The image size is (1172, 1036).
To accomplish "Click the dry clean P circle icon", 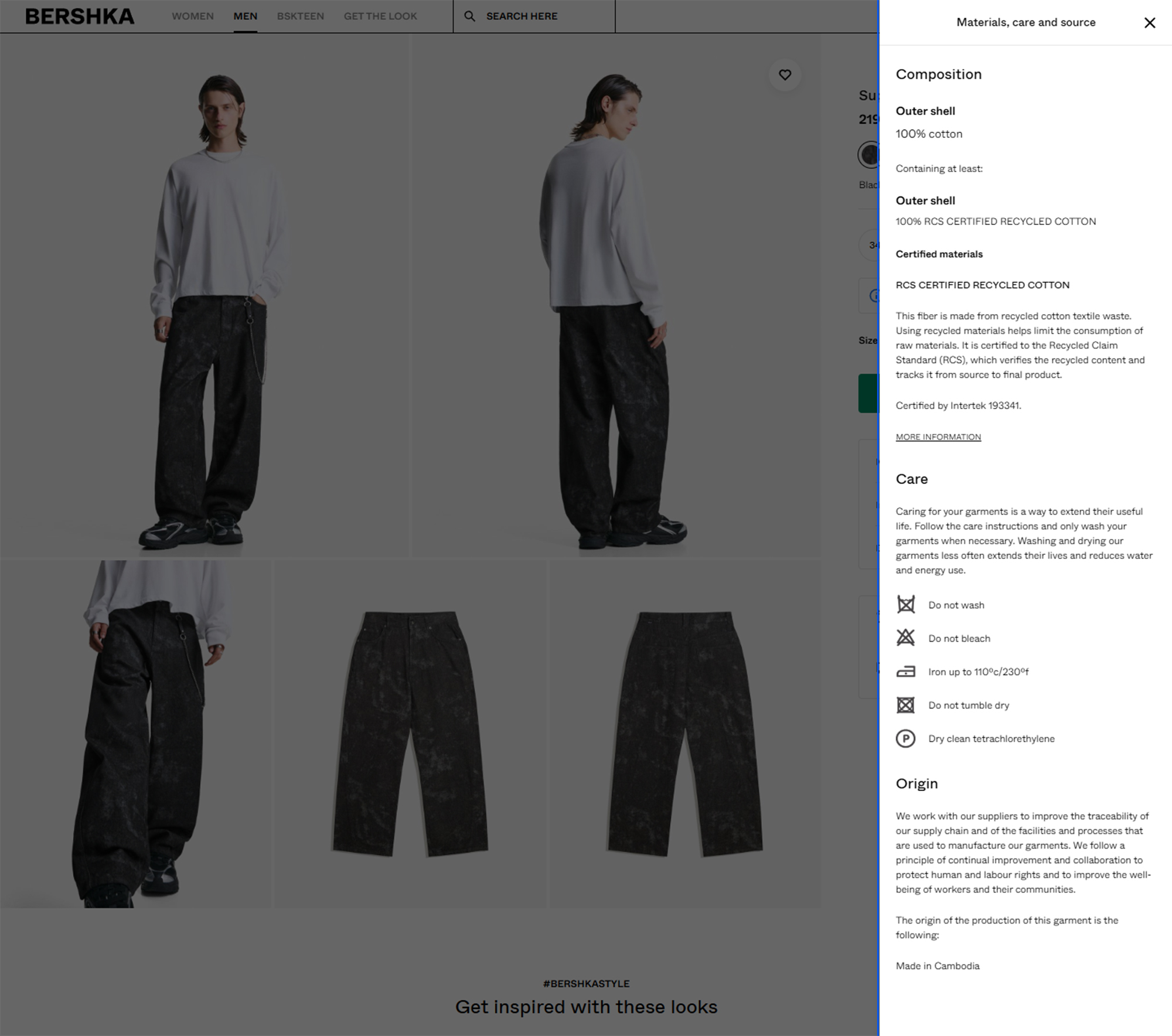I will coord(905,738).
